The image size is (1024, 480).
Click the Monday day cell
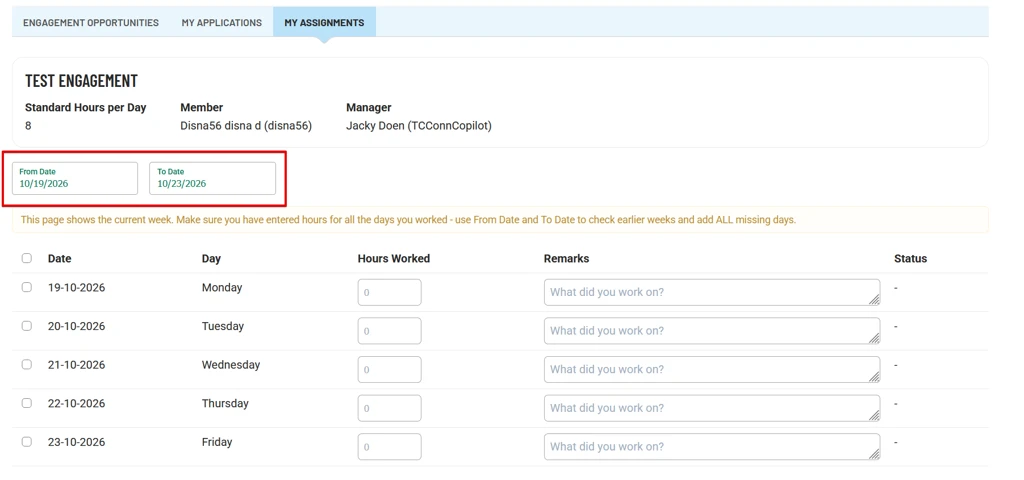point(222,287)
